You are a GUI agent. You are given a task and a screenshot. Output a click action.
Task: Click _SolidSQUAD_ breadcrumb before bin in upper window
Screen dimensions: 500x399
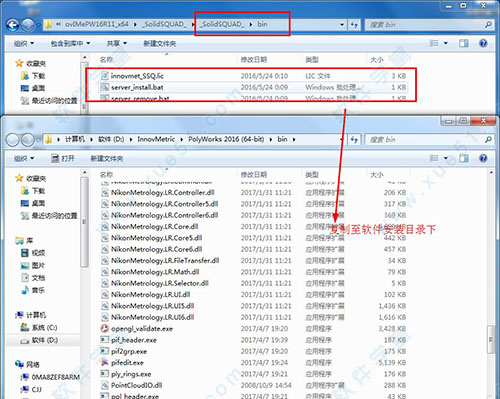(222, 24)
